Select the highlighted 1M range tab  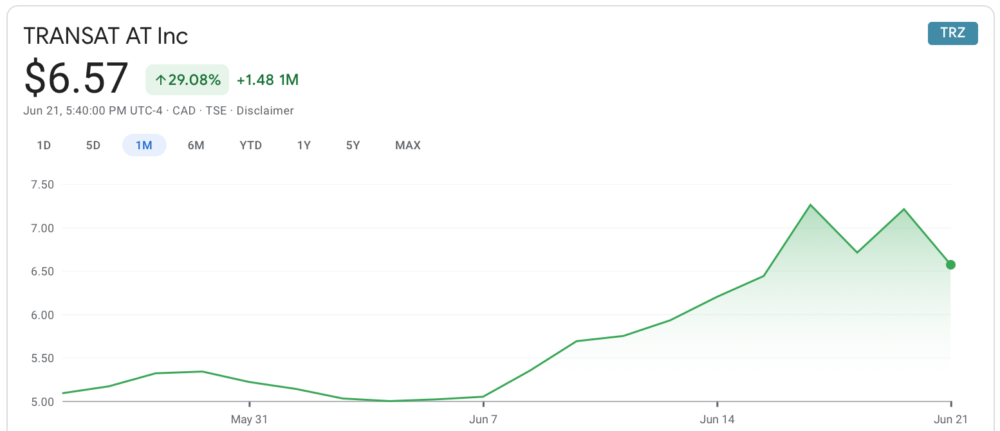(x=144, y=145)
